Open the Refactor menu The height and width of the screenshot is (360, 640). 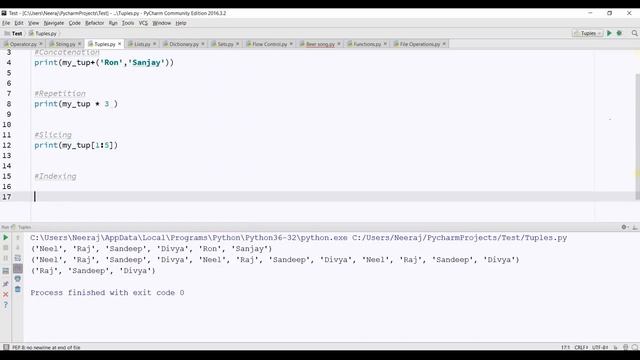pos(94,23)
